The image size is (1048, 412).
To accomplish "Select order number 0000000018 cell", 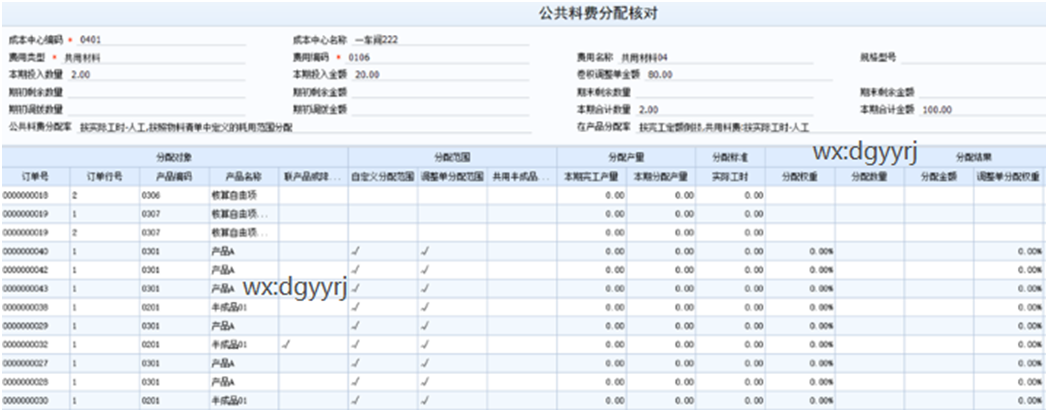I will coord(36,195).
